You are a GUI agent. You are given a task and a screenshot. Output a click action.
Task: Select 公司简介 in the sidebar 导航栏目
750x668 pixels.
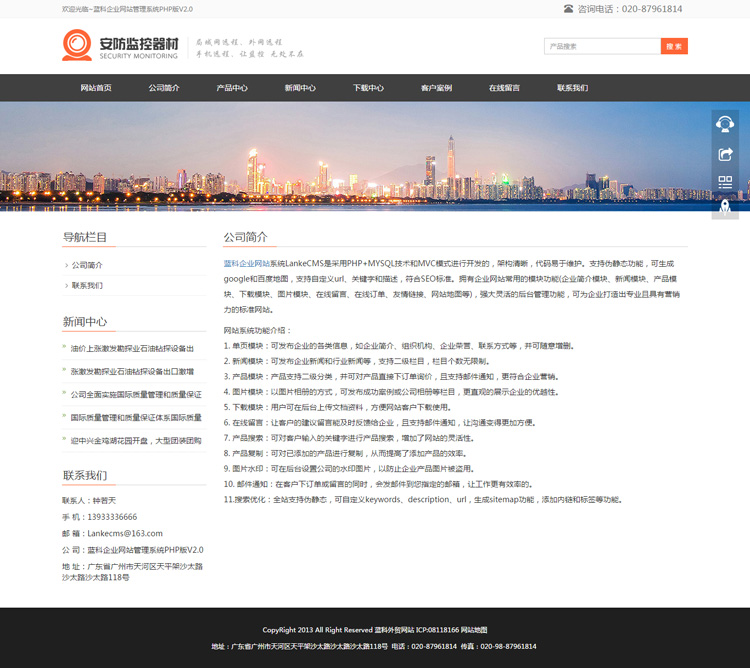tap(87, 265)
